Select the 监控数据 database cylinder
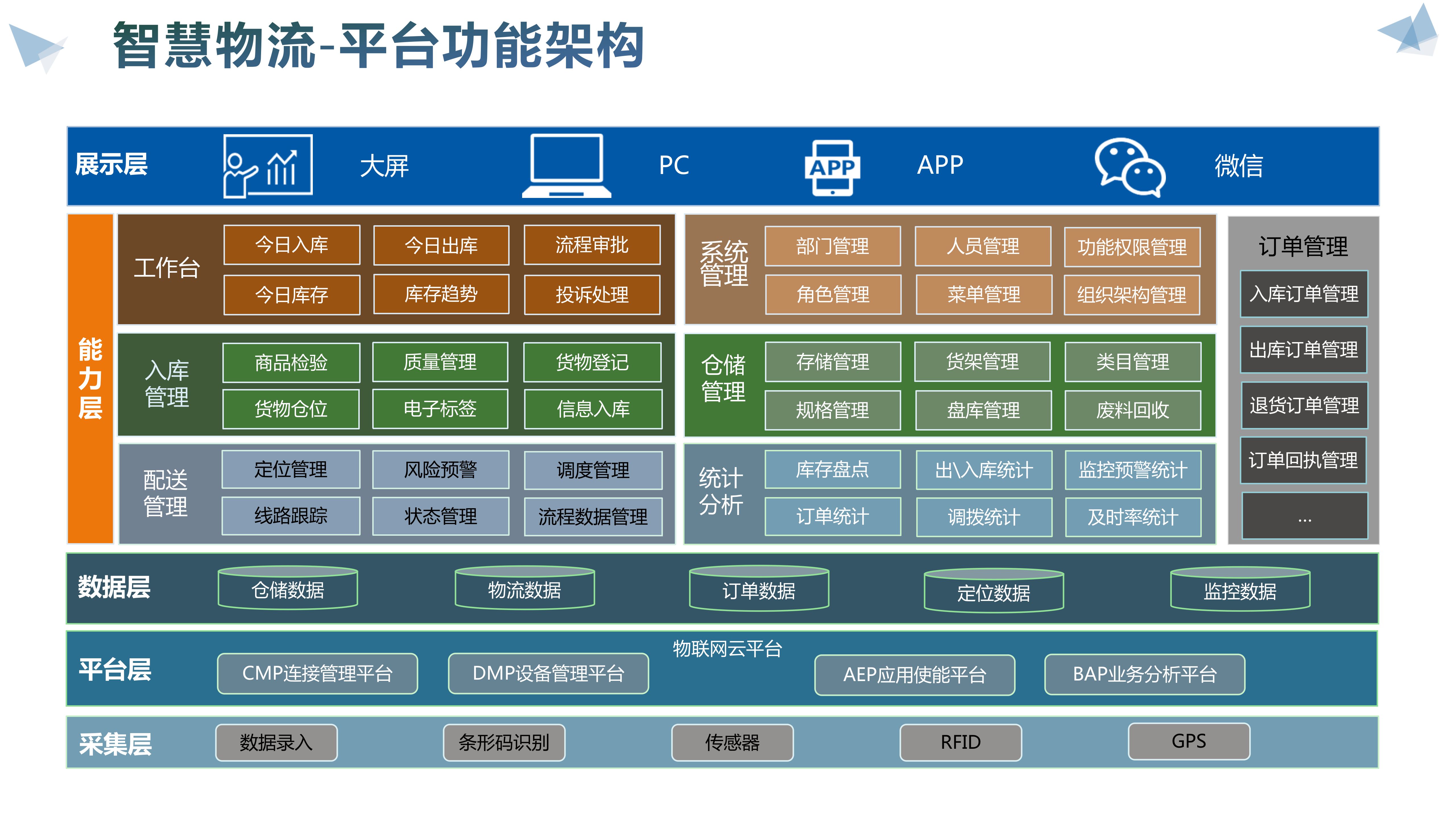Screen dimensions: 1456x819 (x=1240, y=589)
